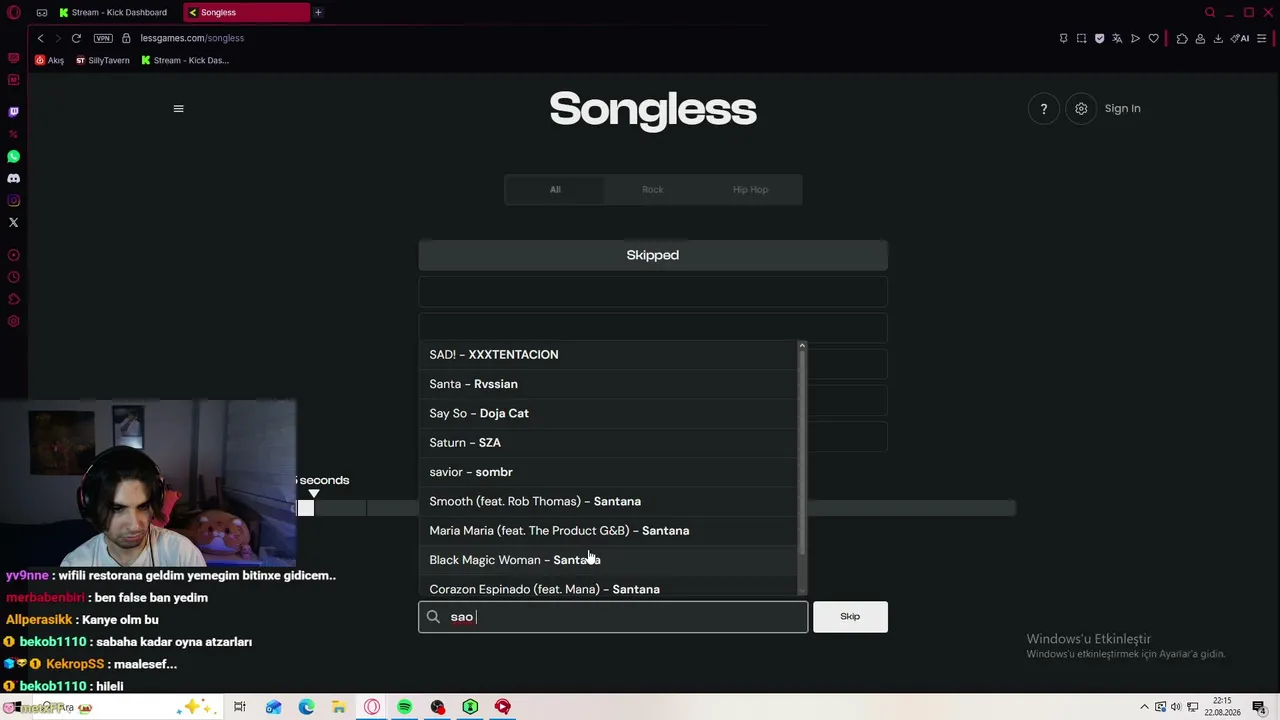Screen dimensions: 1280x720
Task: Open Easy Setup sliders icon
Action: 1261,38
